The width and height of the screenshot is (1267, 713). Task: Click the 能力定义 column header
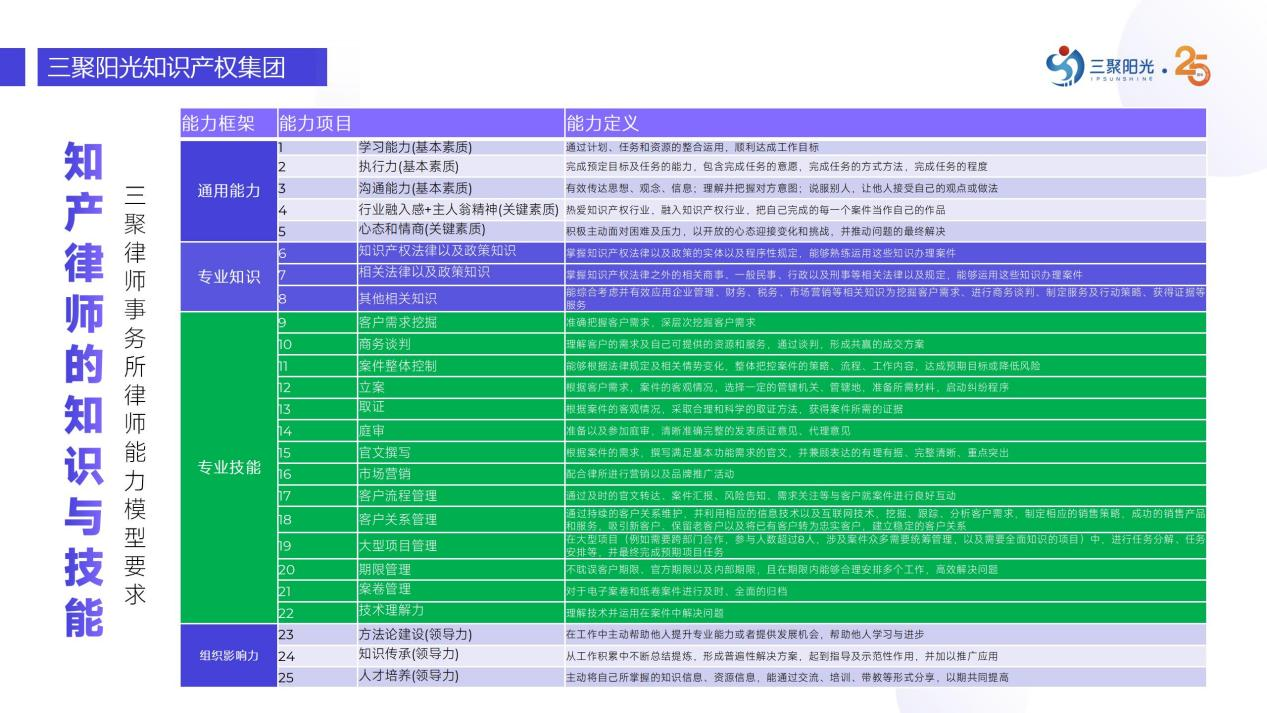(885, 124)
